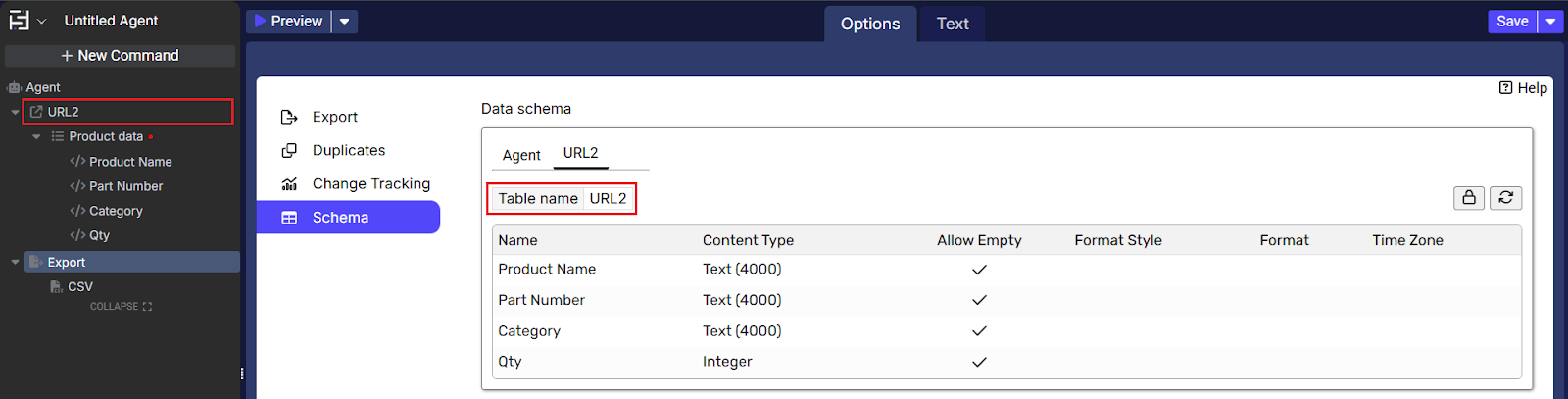Select the Product data list
This screenshot has width=1568, height=399.
click(106, 136)
